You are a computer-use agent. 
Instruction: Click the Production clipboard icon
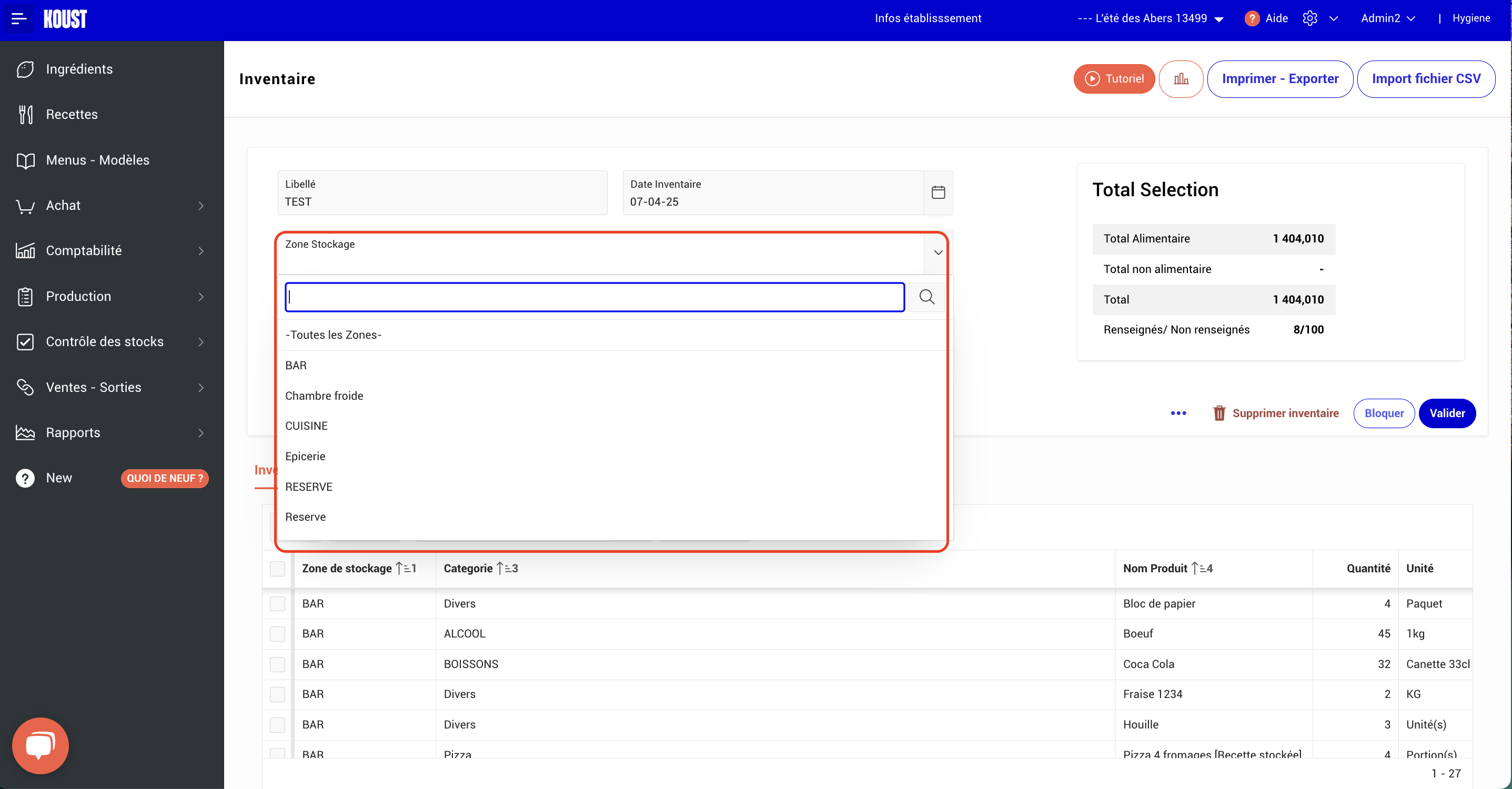pyautogui.click(x=25, y=297)
